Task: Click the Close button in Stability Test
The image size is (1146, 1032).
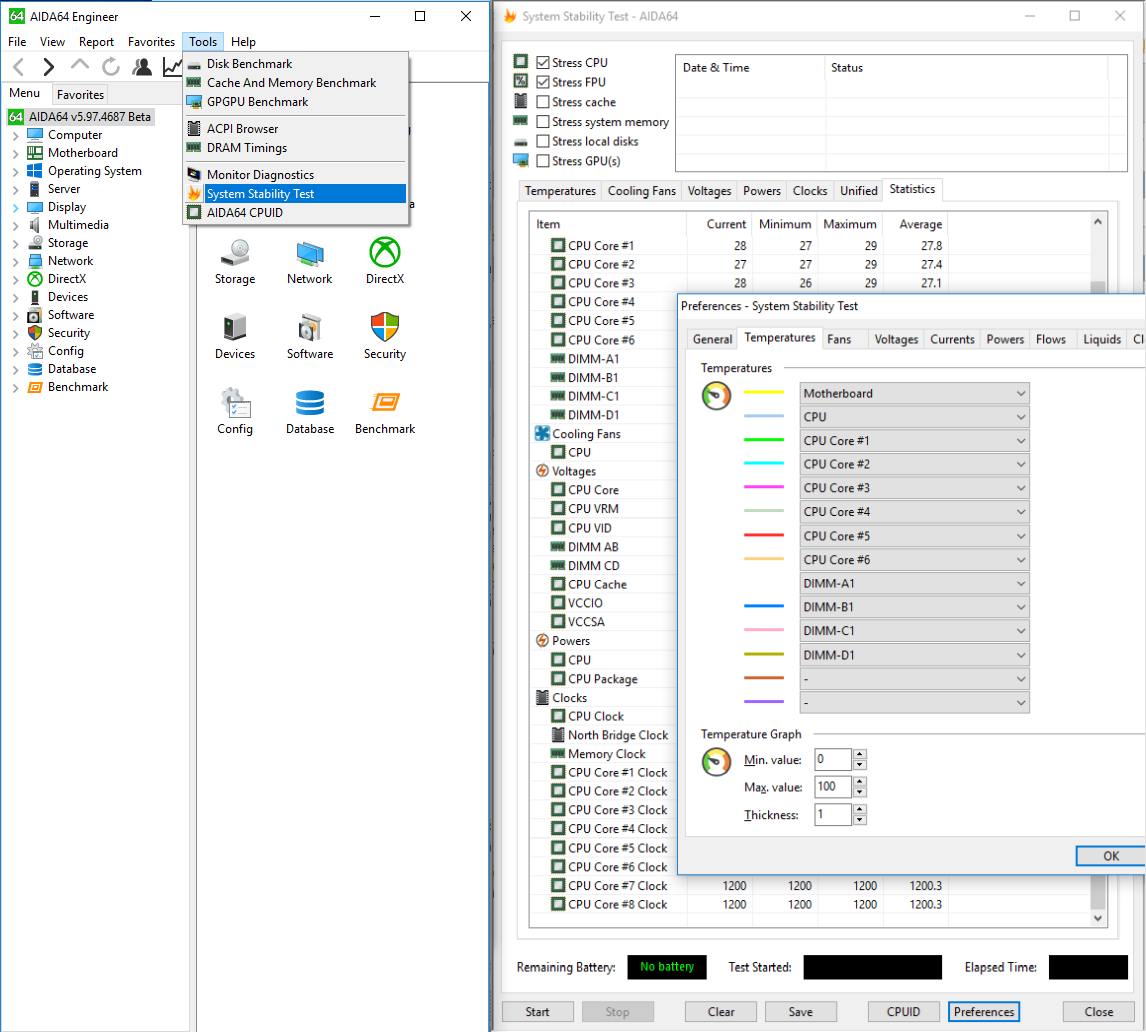Action: pyautogui.click(x=1098, y=1012)
